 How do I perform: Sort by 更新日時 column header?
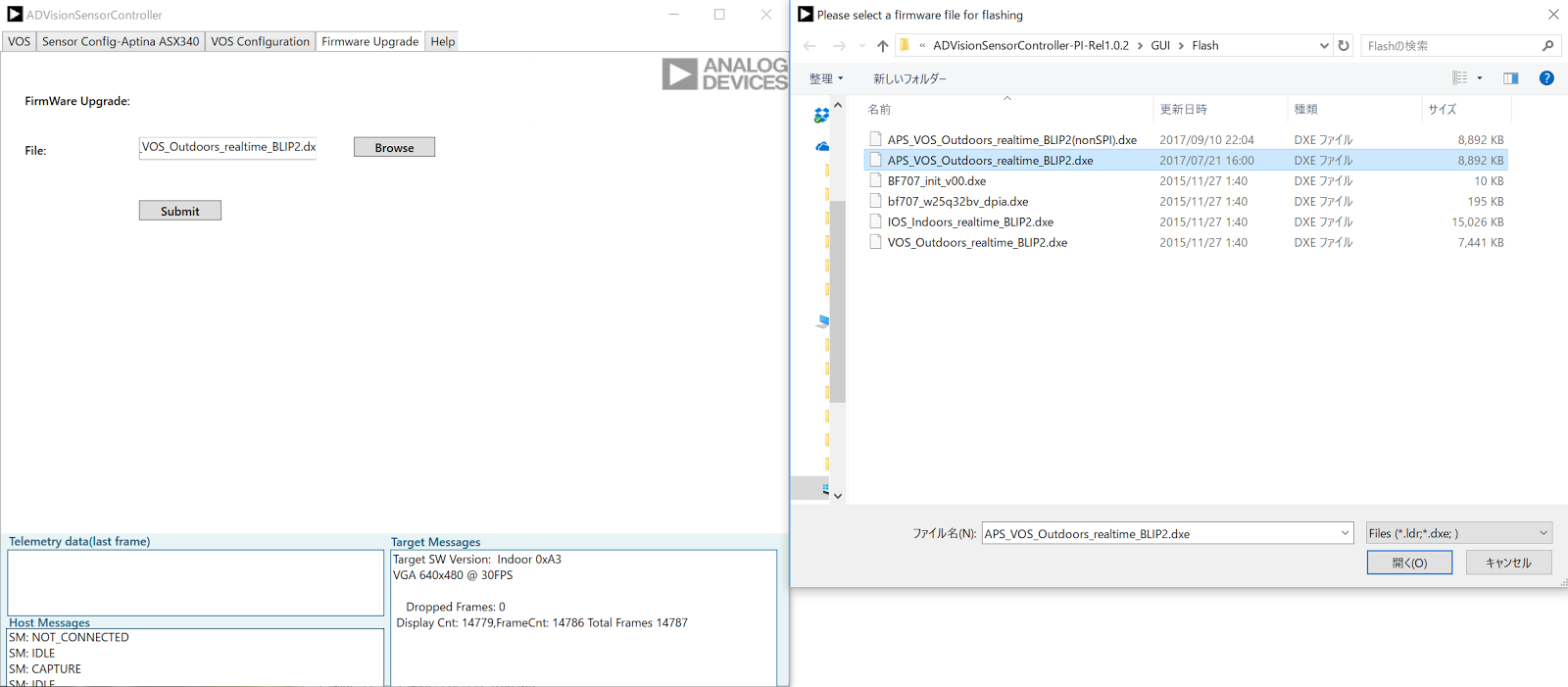coord(1221,109)
